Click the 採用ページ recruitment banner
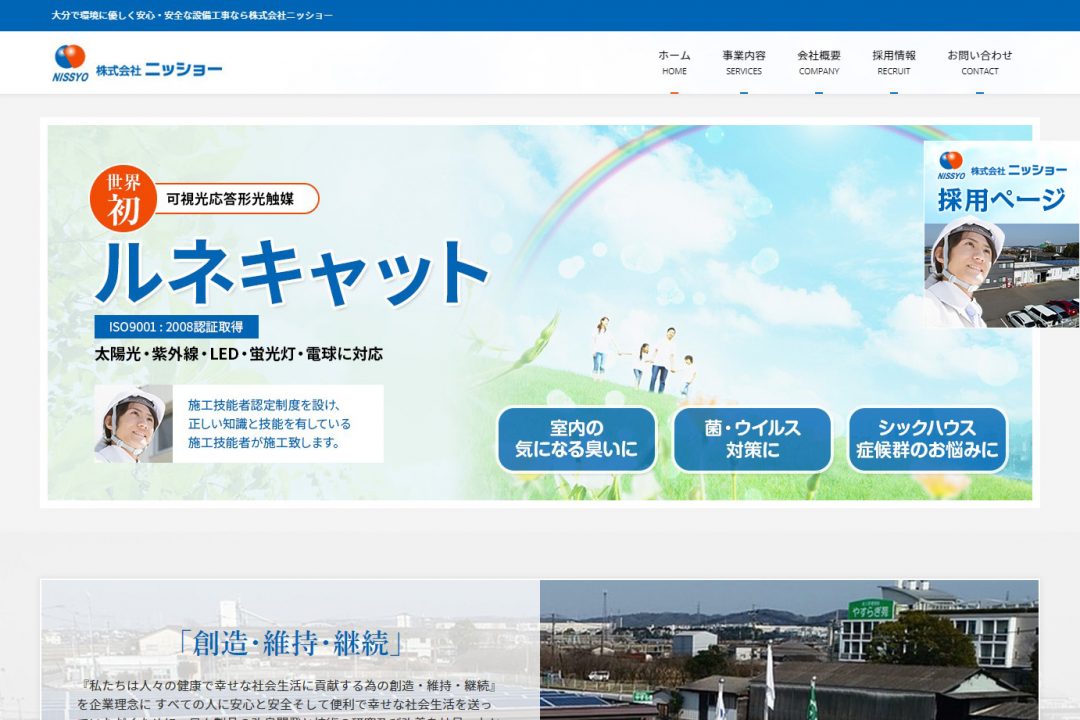The image size is (1080, 720). (x=1001, y=234)
